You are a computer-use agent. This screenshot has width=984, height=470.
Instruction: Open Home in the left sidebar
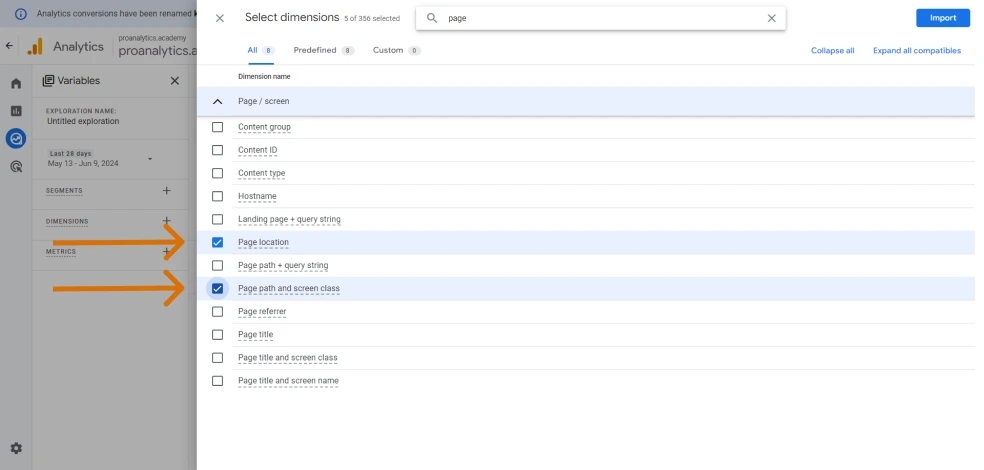click(16, 83)
